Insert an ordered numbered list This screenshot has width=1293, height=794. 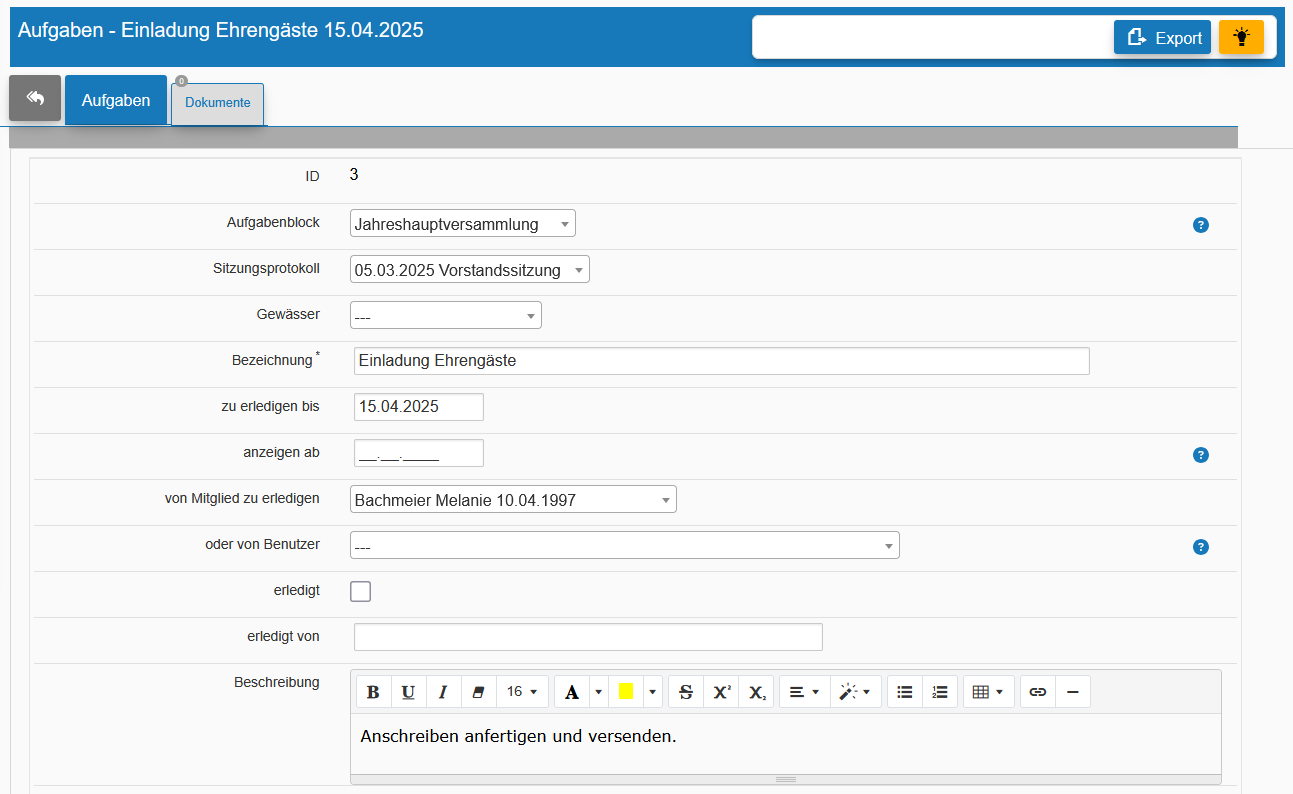coord(940,692)
